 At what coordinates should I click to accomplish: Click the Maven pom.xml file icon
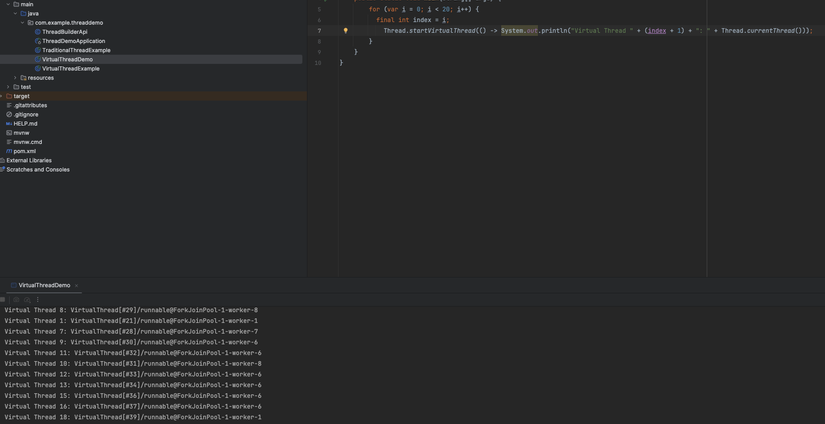click(9, 152)
